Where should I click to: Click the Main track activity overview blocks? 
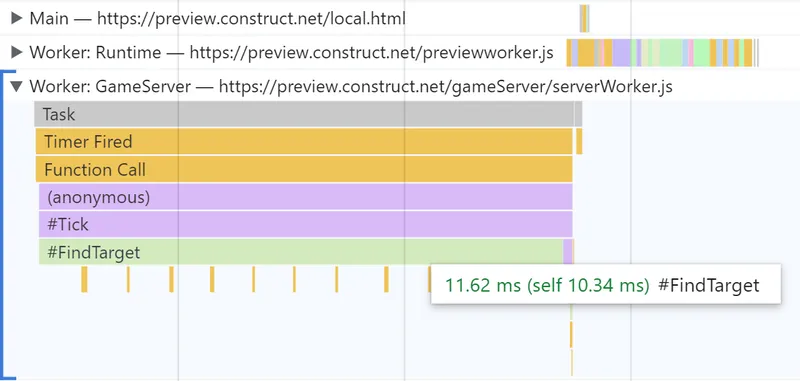pos(584,18)
